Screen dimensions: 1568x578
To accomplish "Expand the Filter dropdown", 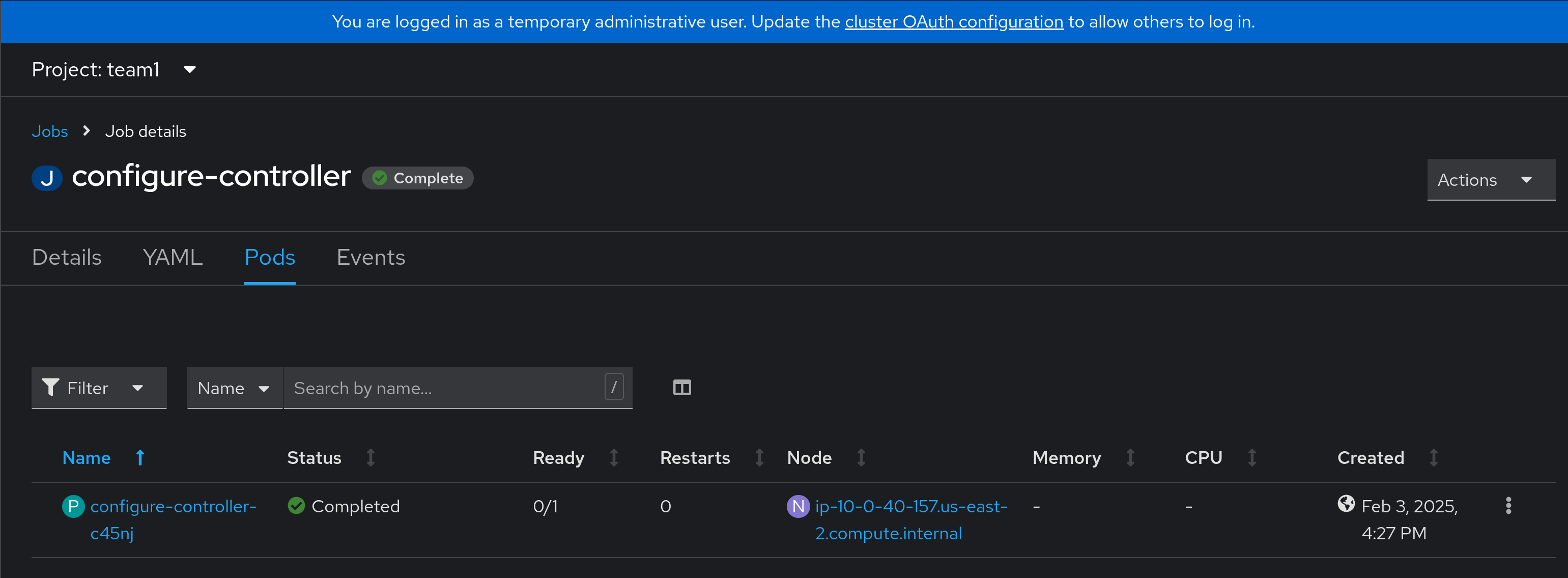I will [x=99, y=388].
